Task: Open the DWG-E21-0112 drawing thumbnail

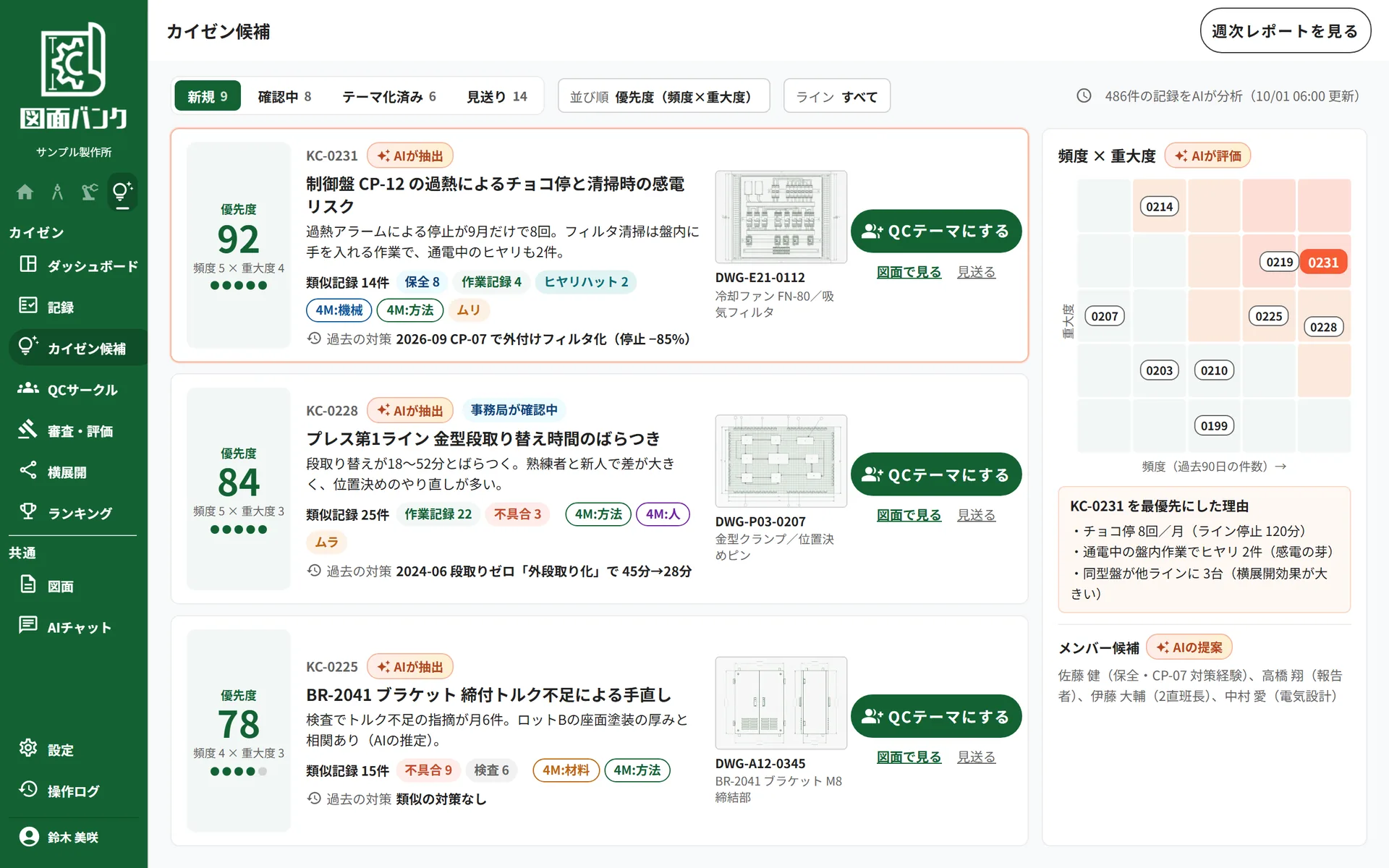Action: (x=781, y=217)
